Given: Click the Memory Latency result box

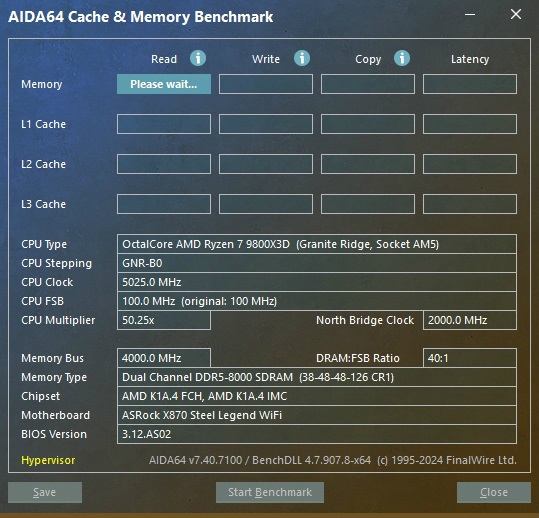Looking at the screenshot, I should [x=470, y=84].
